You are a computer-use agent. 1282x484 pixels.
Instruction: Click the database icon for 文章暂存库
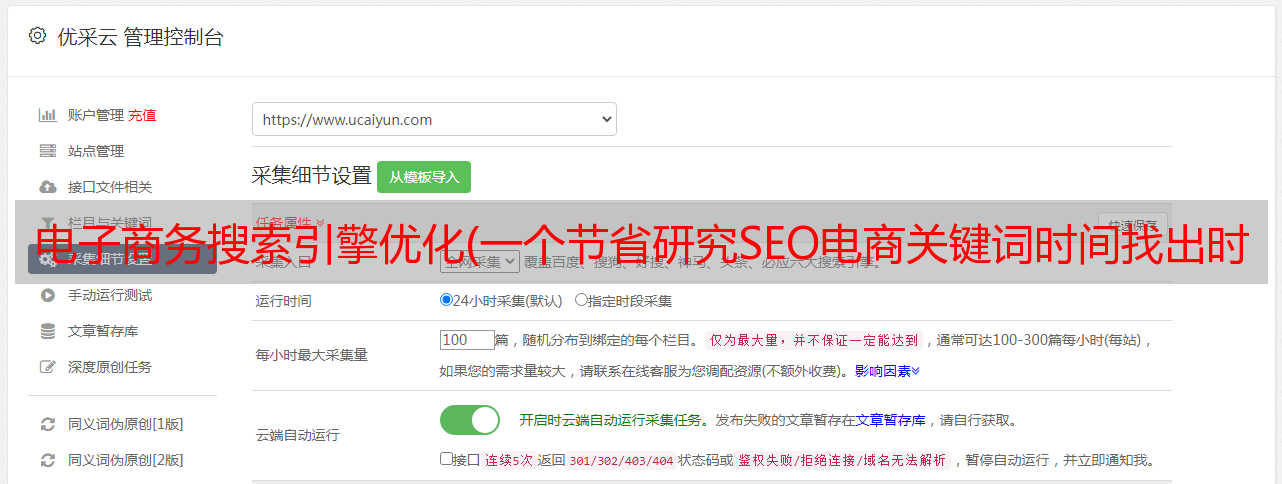click(x=47, y=331)
